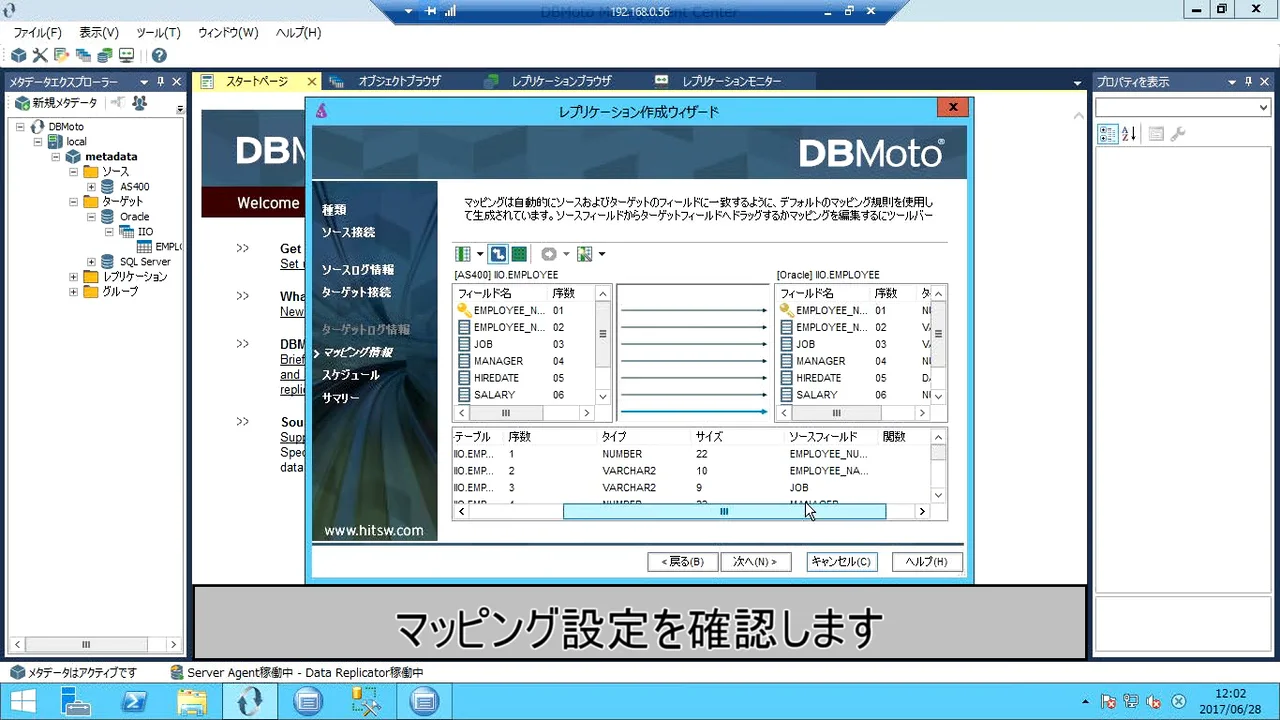Viewport: 1280px width, 720px height.
Task: Click categorized view icon in properties panel
Action: tap(1107, 134)
